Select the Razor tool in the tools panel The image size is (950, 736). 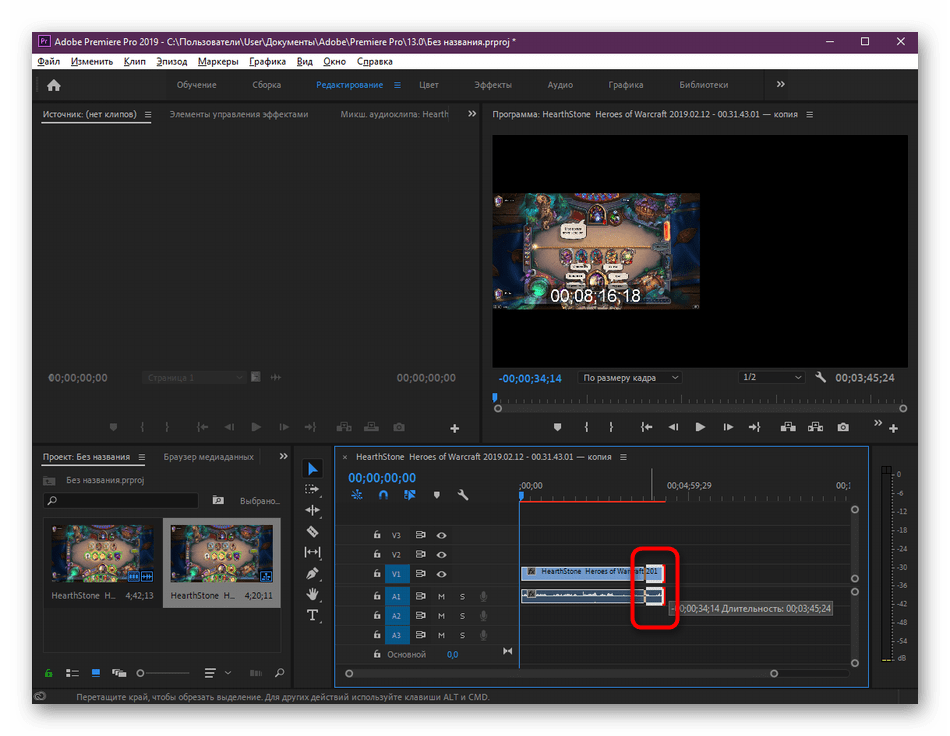coord(313,531)
